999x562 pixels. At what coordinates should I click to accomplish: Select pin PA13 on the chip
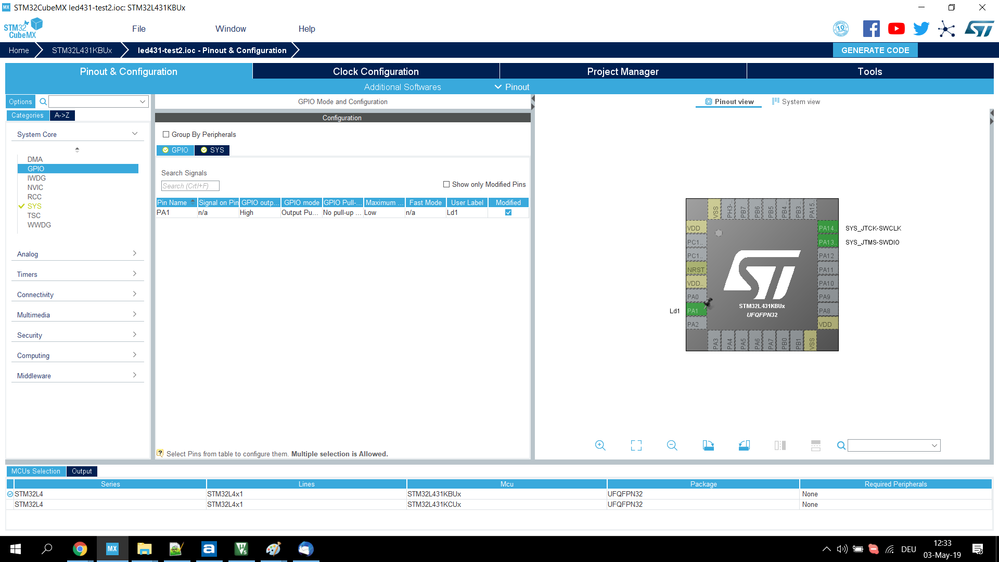[827, 242]
